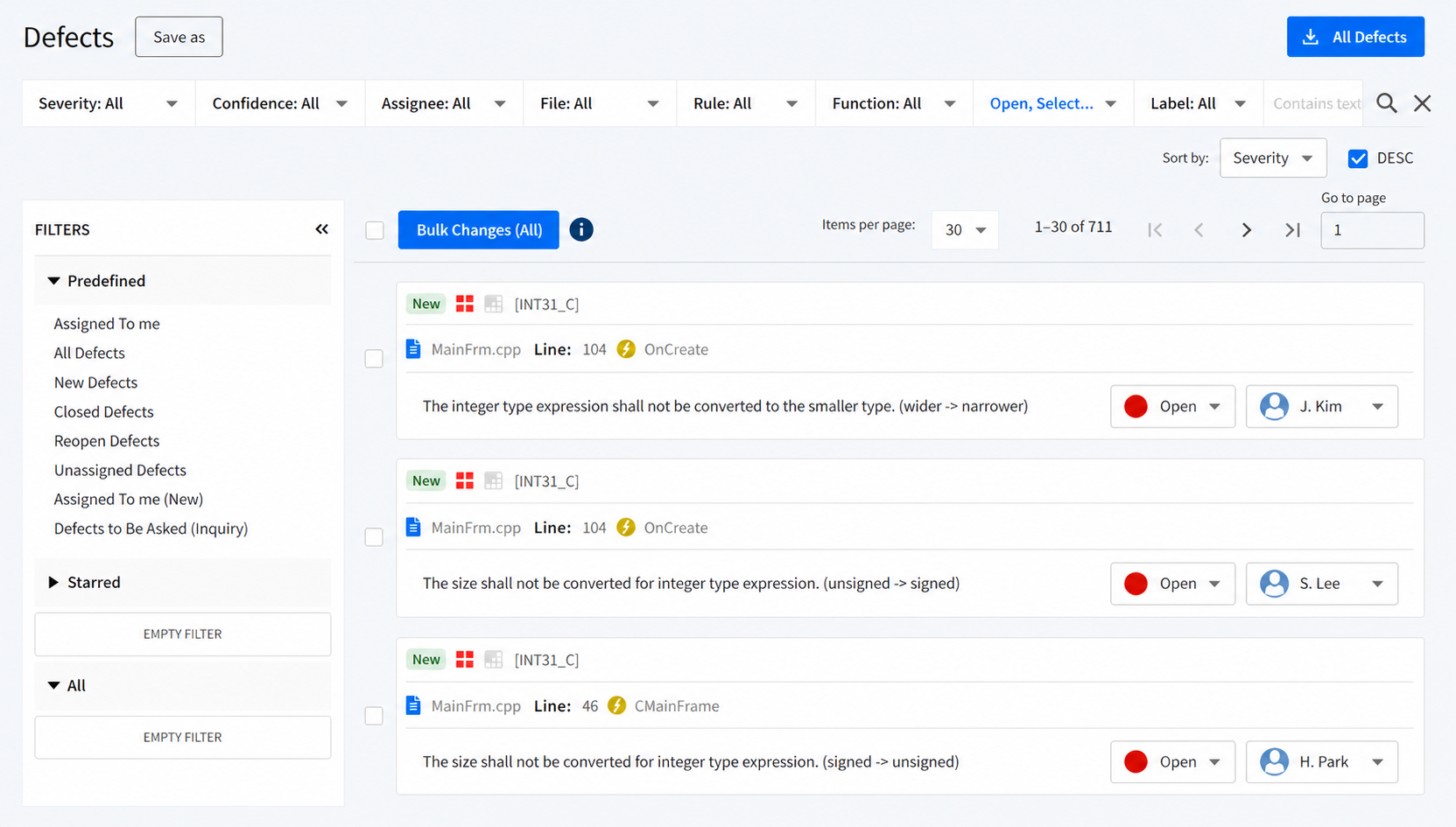
Task: Open the Confidence: All filter dropdown
Action: pos(280,103)
